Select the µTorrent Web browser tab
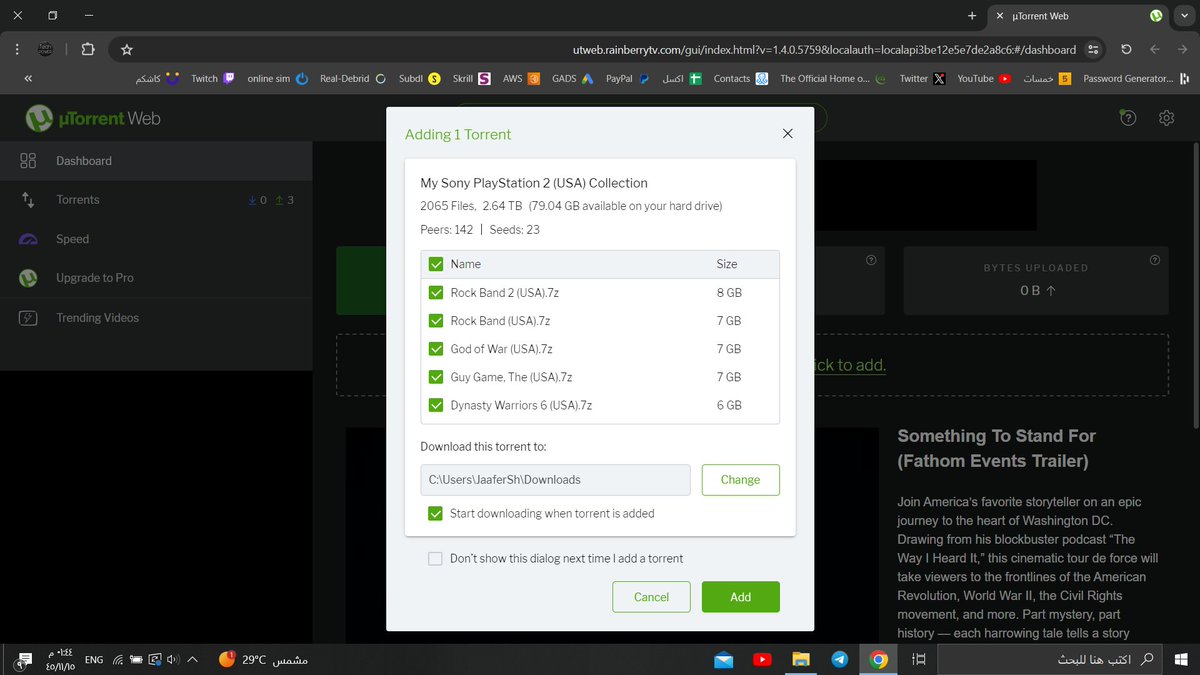Screen dimensions: 1200x675 pos(1078,16)
